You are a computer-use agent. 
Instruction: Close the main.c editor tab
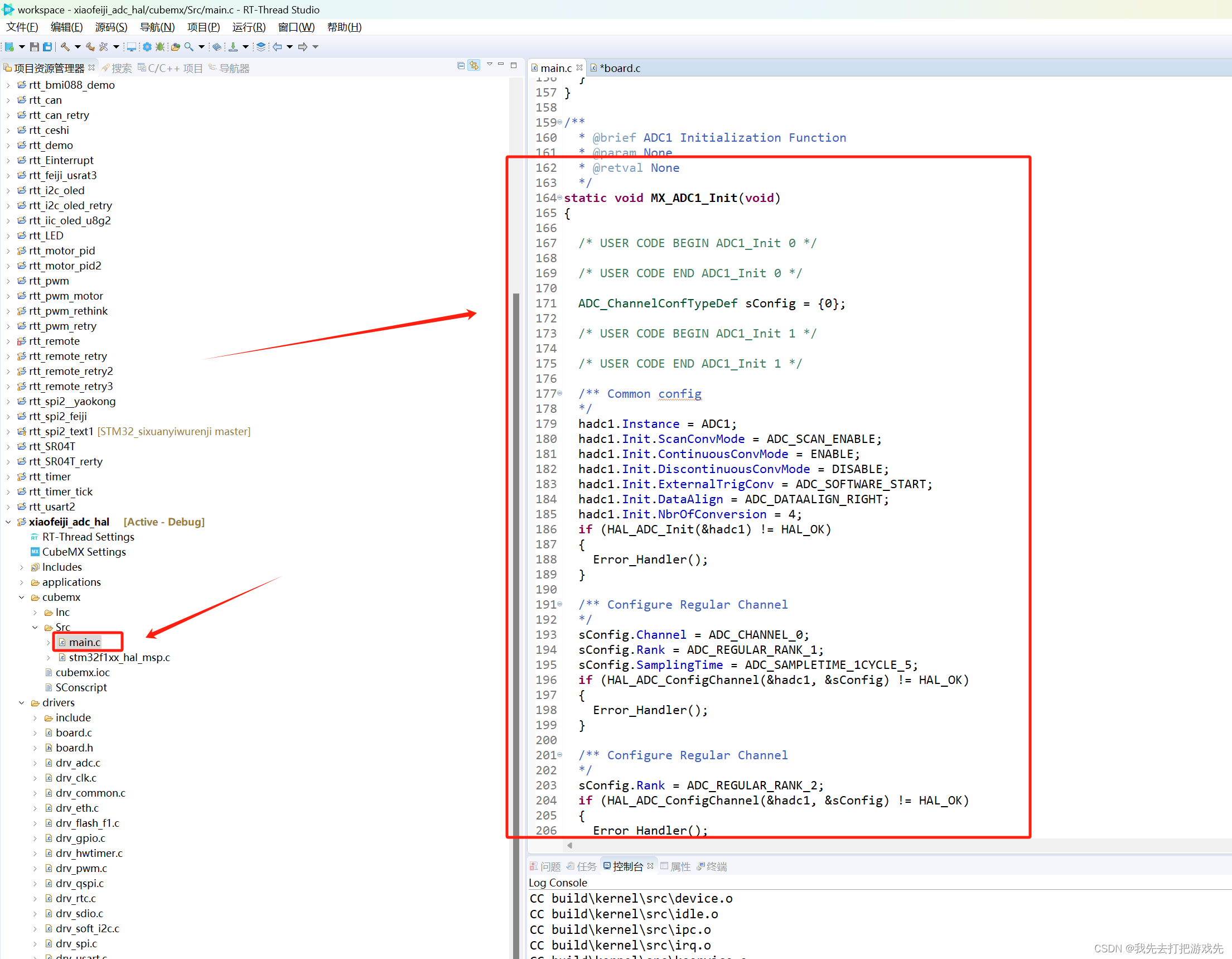[579, 68]
